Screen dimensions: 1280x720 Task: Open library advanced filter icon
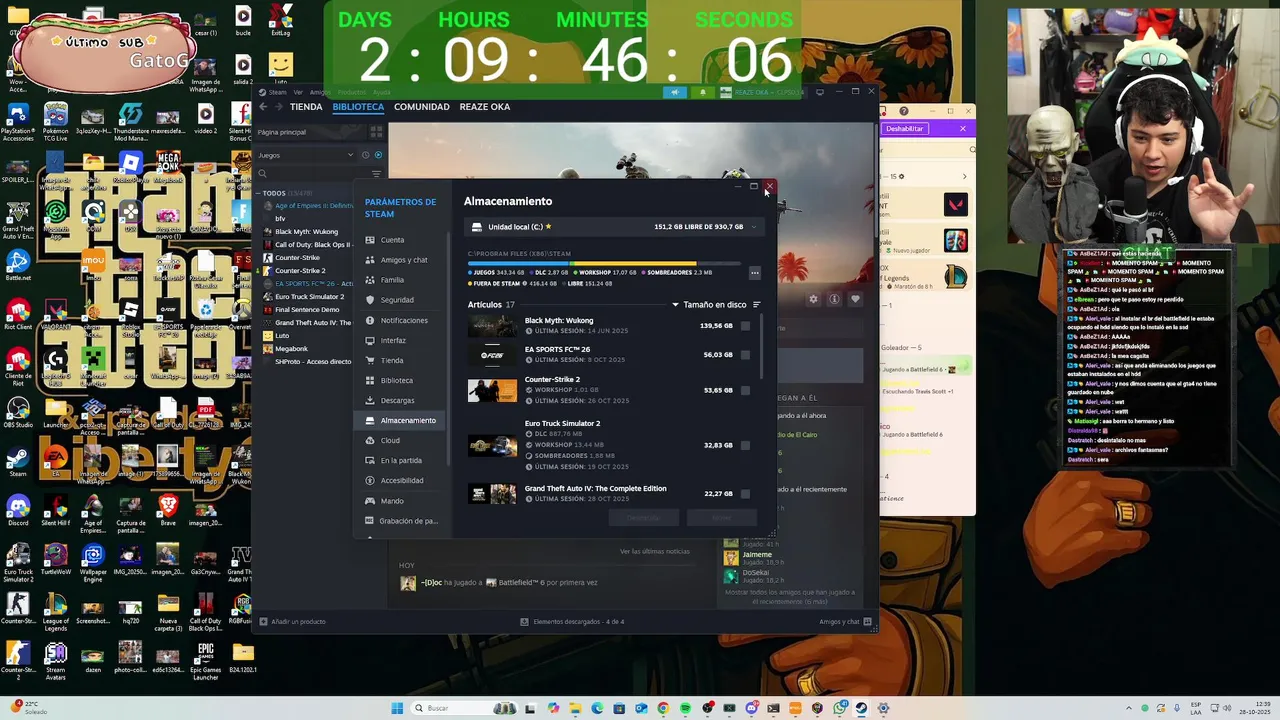[x=376, y=174]
